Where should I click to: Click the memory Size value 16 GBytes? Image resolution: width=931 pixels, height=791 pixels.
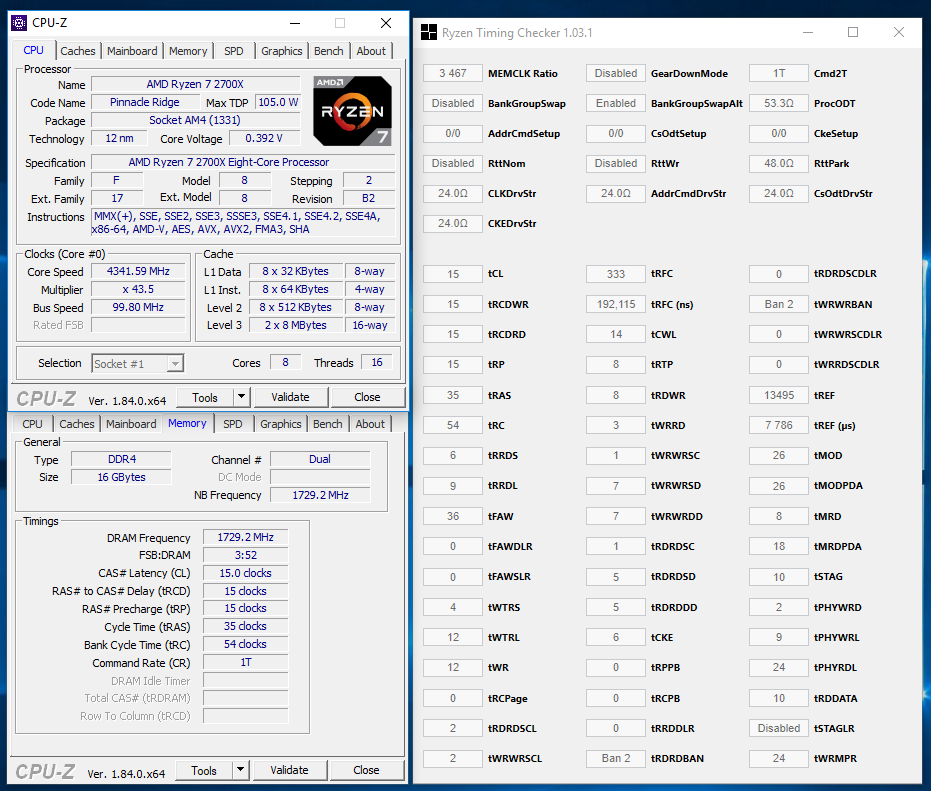click(x=121, y=477)
